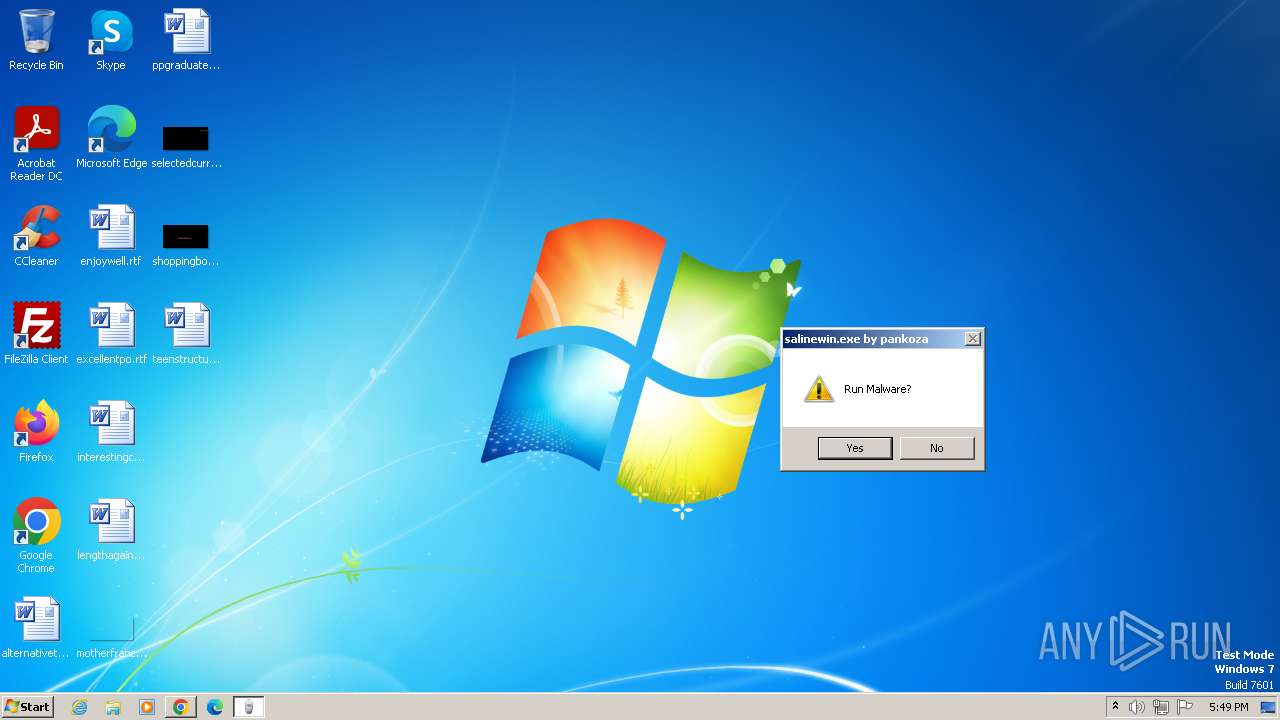1280x720 pixels.
Task: Select the selectedcurr file icon
Action: pos(186,145)
